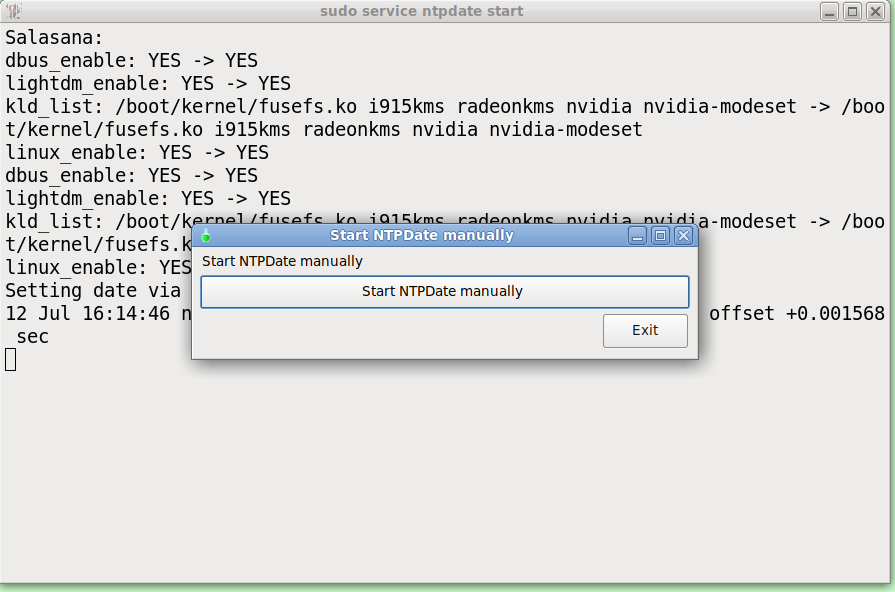Screen dimensions: 895x592
Task: Minimize the Start NTPDate manually dialog
Action: click(637, 235)
